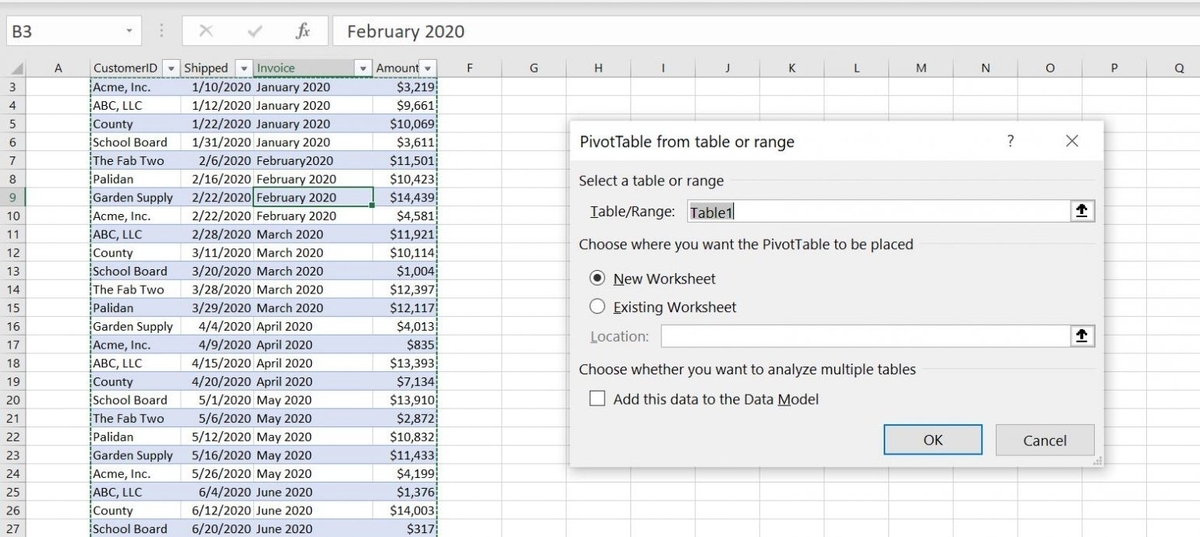The image size is (1200, 537).
Task: Click the Insert Function fx icon
Action: click(303, 31)
